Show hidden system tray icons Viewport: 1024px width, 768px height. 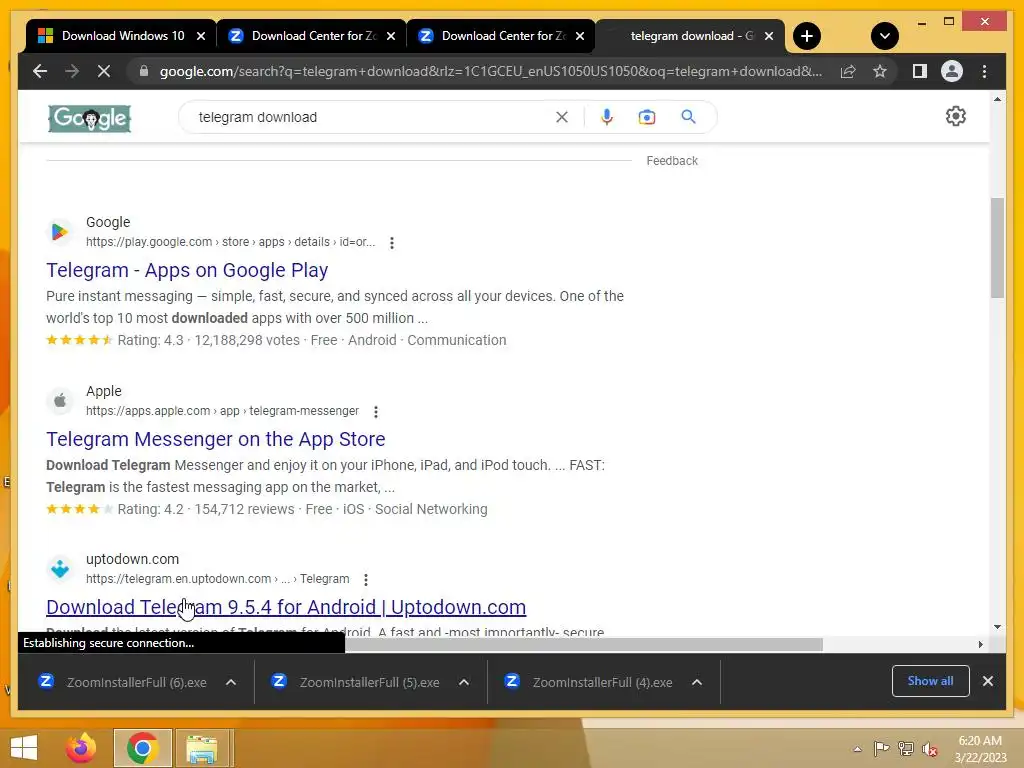point(857,749)
